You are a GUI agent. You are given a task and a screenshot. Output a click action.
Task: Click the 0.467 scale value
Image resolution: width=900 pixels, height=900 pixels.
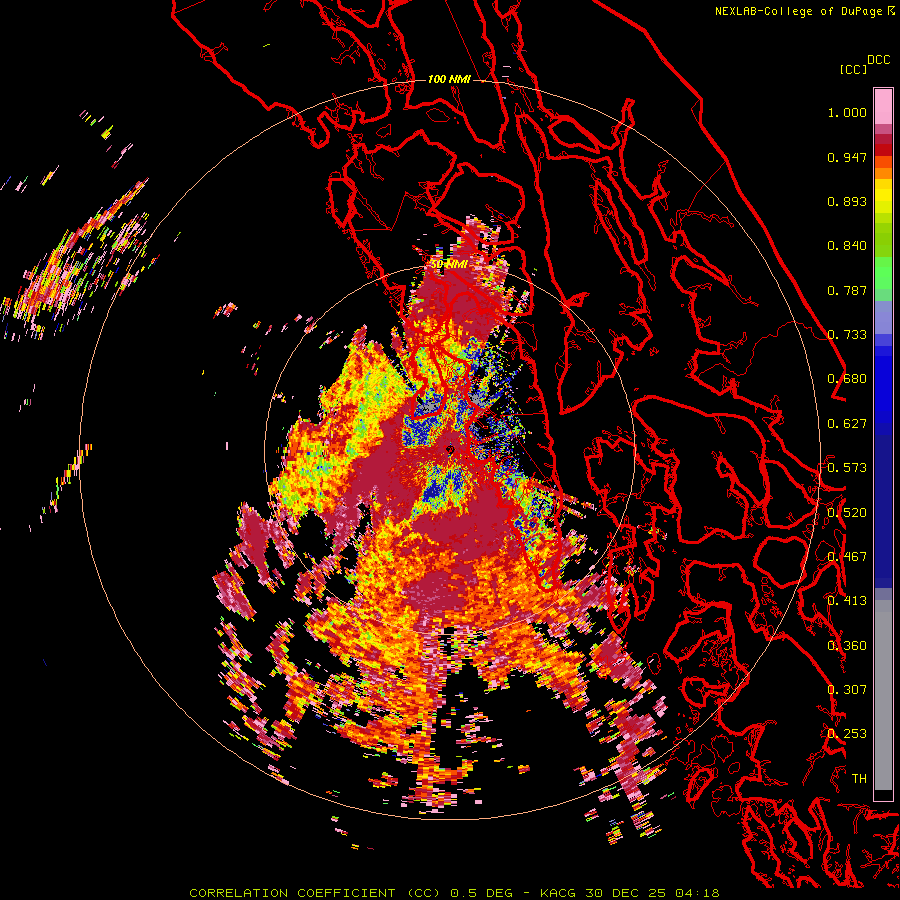(847, 557)
